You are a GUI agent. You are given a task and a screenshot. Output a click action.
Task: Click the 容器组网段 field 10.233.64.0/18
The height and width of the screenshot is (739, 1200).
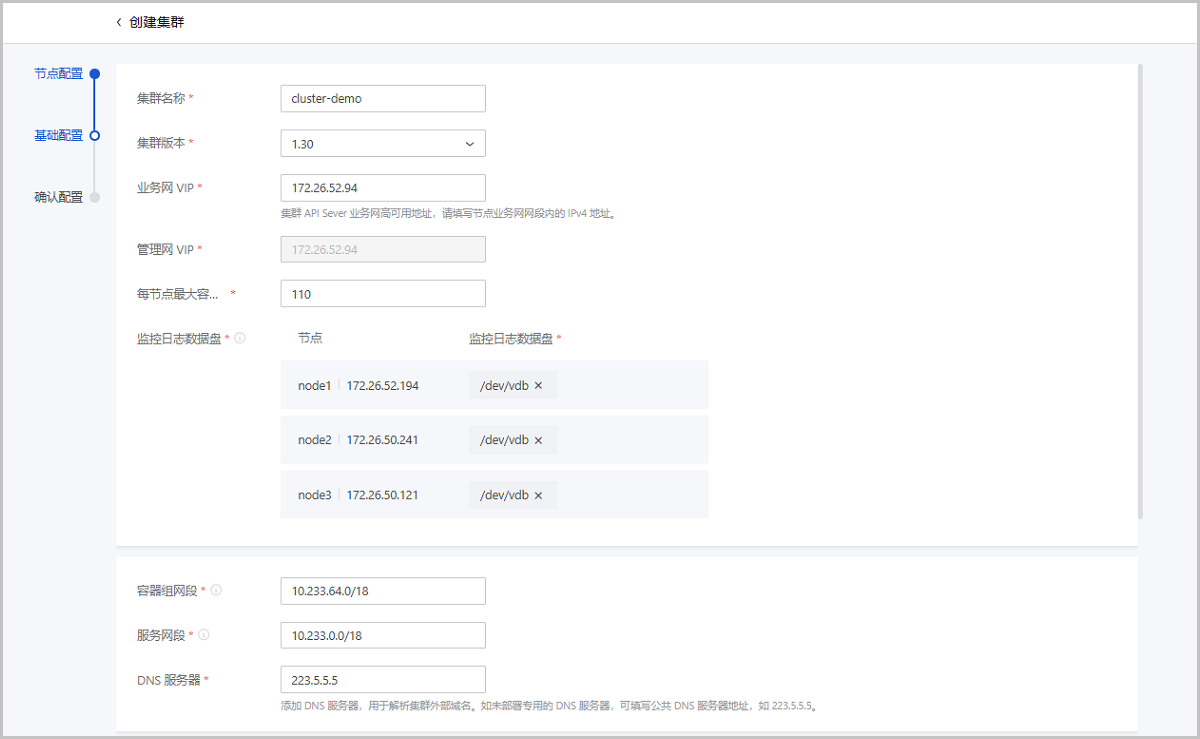point(383,591)
